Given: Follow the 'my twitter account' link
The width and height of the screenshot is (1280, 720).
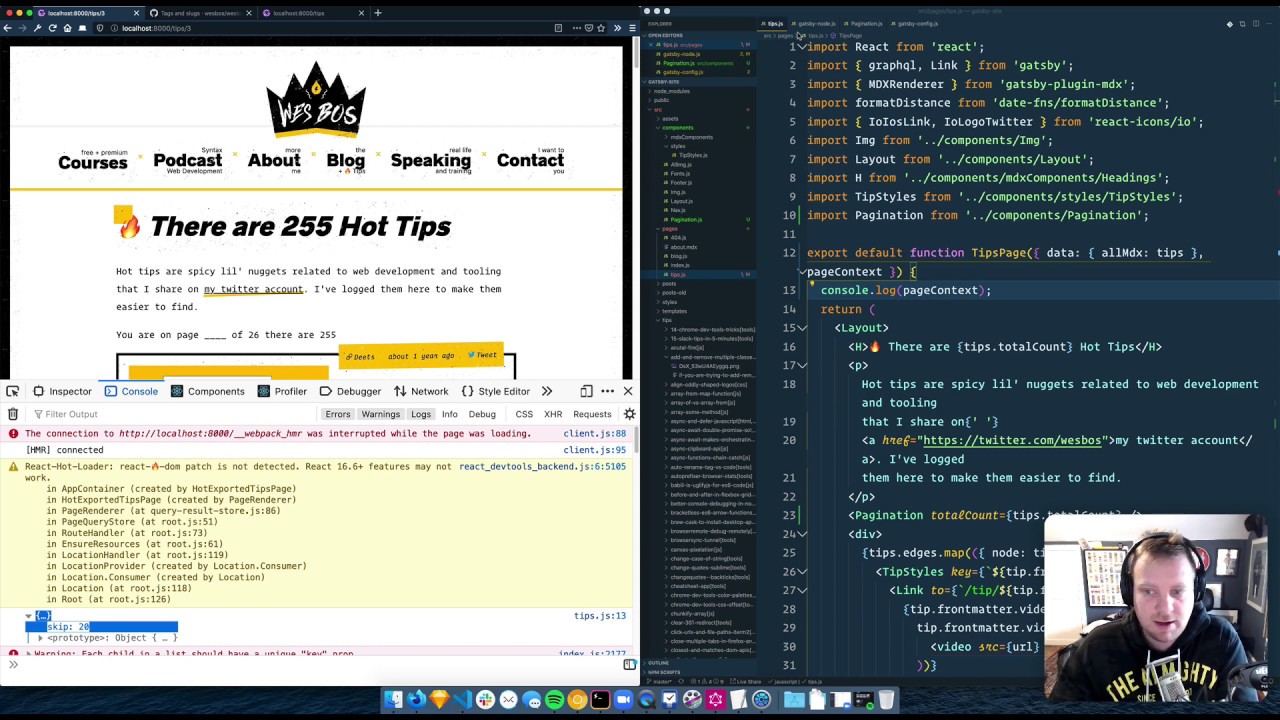Looking at the screenshot, I should point(253,289).
